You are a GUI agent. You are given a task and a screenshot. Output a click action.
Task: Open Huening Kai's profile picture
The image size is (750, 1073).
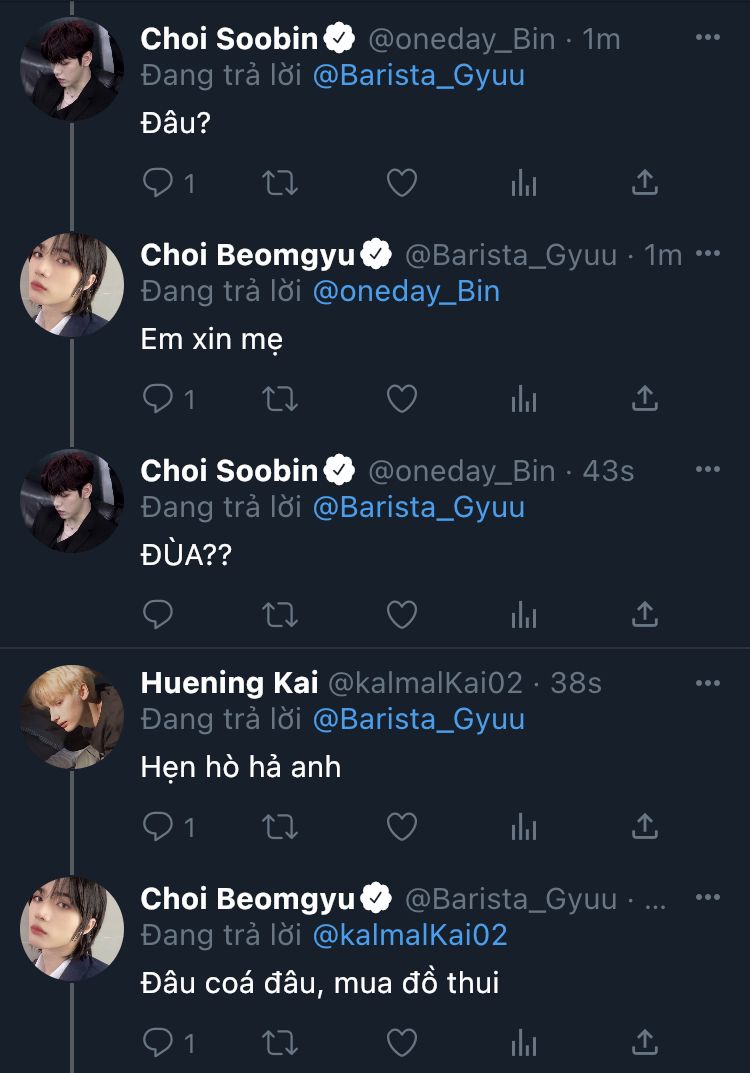click(x=72, y=716)
